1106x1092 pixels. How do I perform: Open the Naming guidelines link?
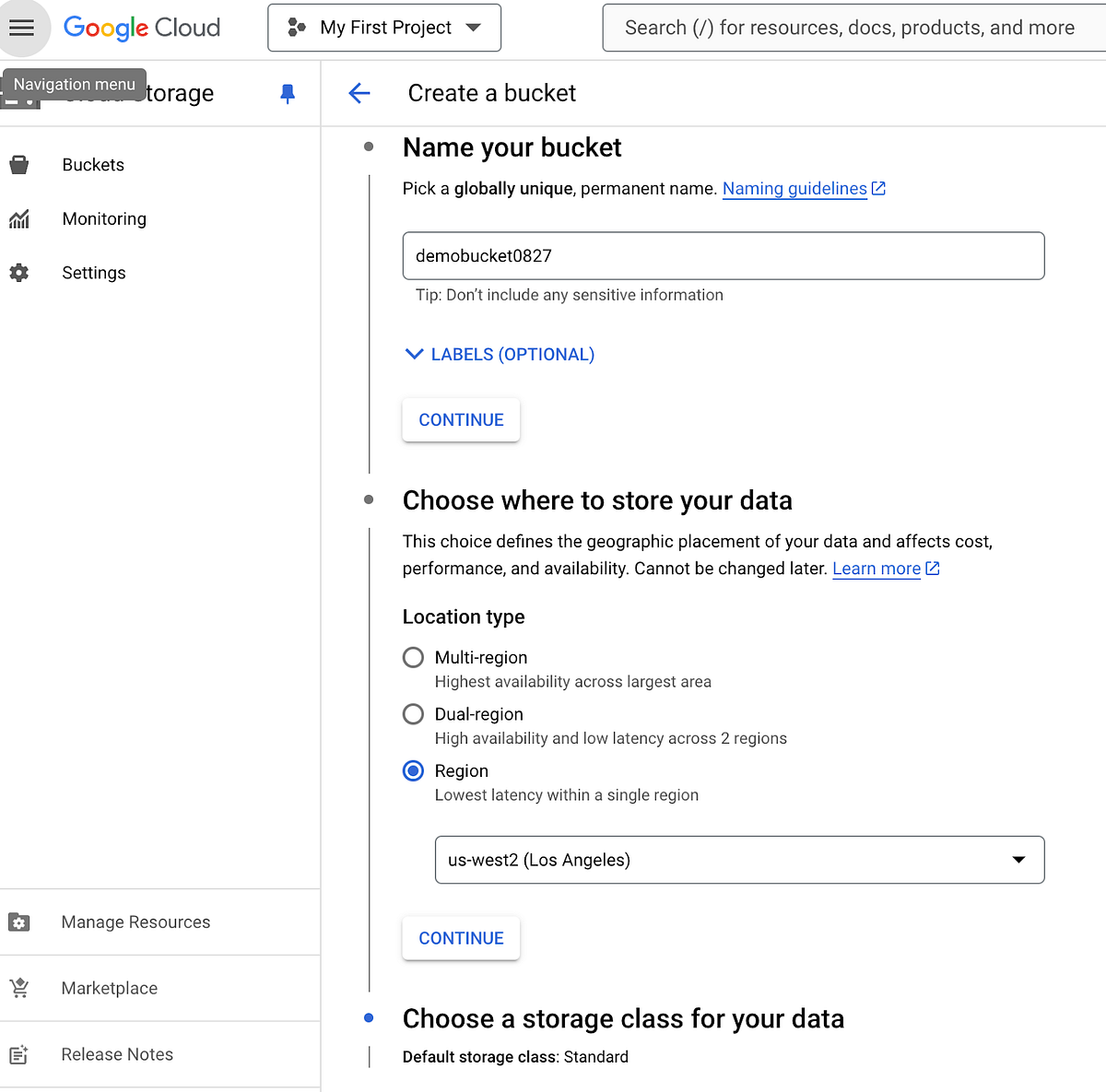[794, 188]
